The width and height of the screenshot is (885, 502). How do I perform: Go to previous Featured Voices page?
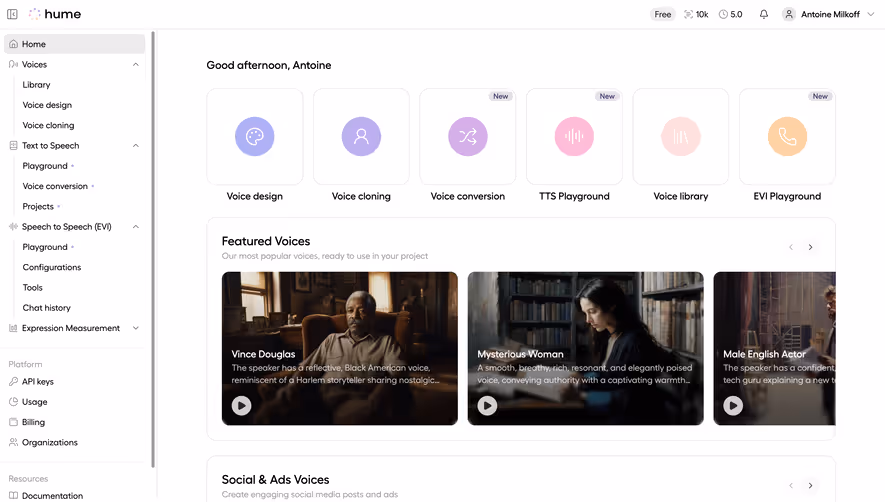tap(791, 247)
